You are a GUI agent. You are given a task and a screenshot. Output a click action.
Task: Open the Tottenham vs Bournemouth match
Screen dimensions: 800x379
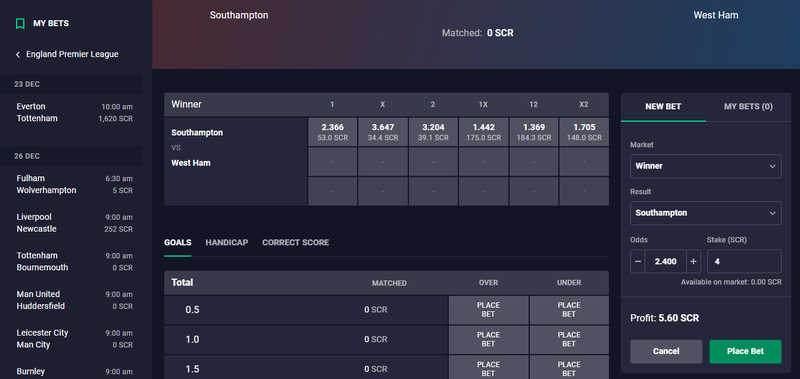[x=74, y=262]
